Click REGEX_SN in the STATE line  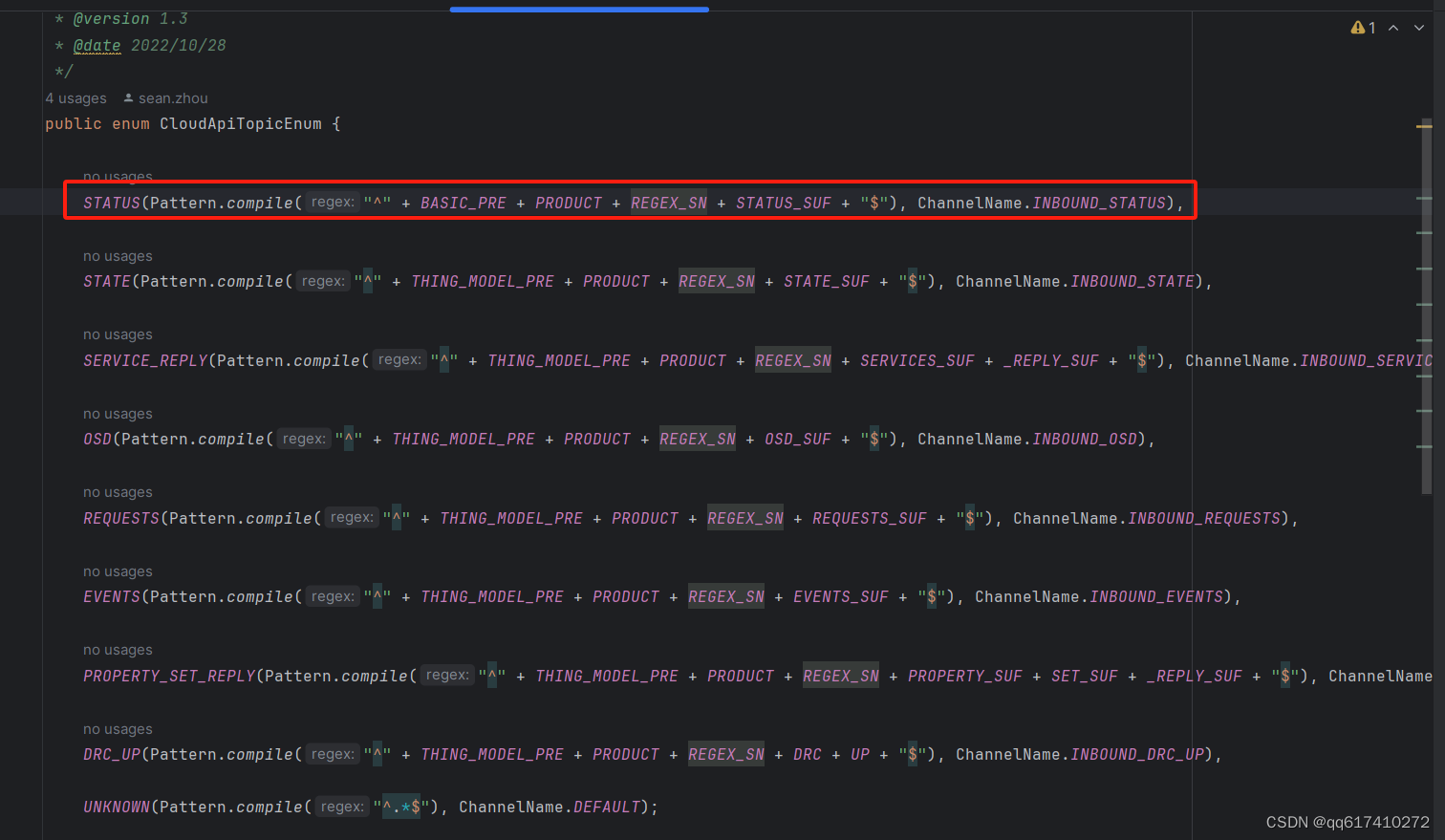717,282
